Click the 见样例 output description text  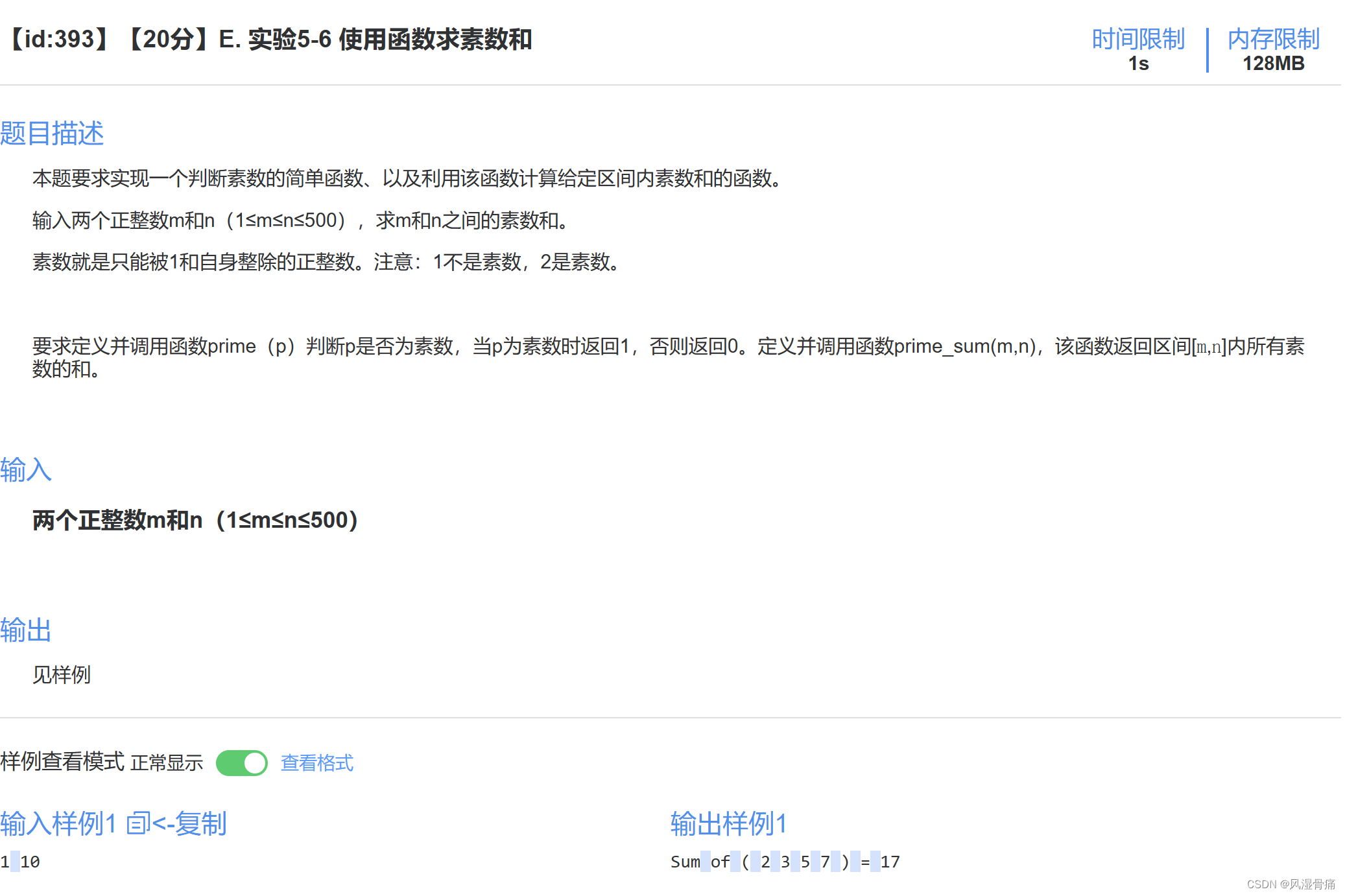tap(62, 675)
